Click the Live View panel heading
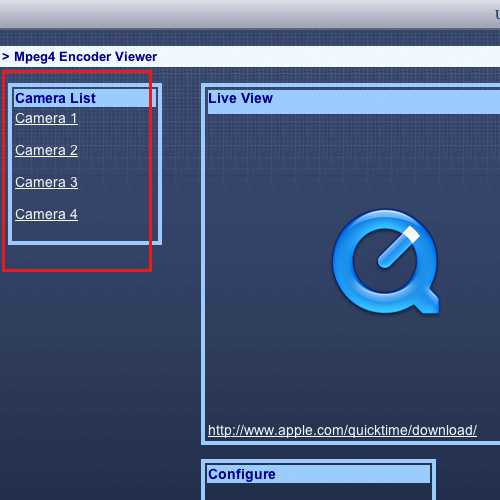The image size is (500, 500). 240,98
